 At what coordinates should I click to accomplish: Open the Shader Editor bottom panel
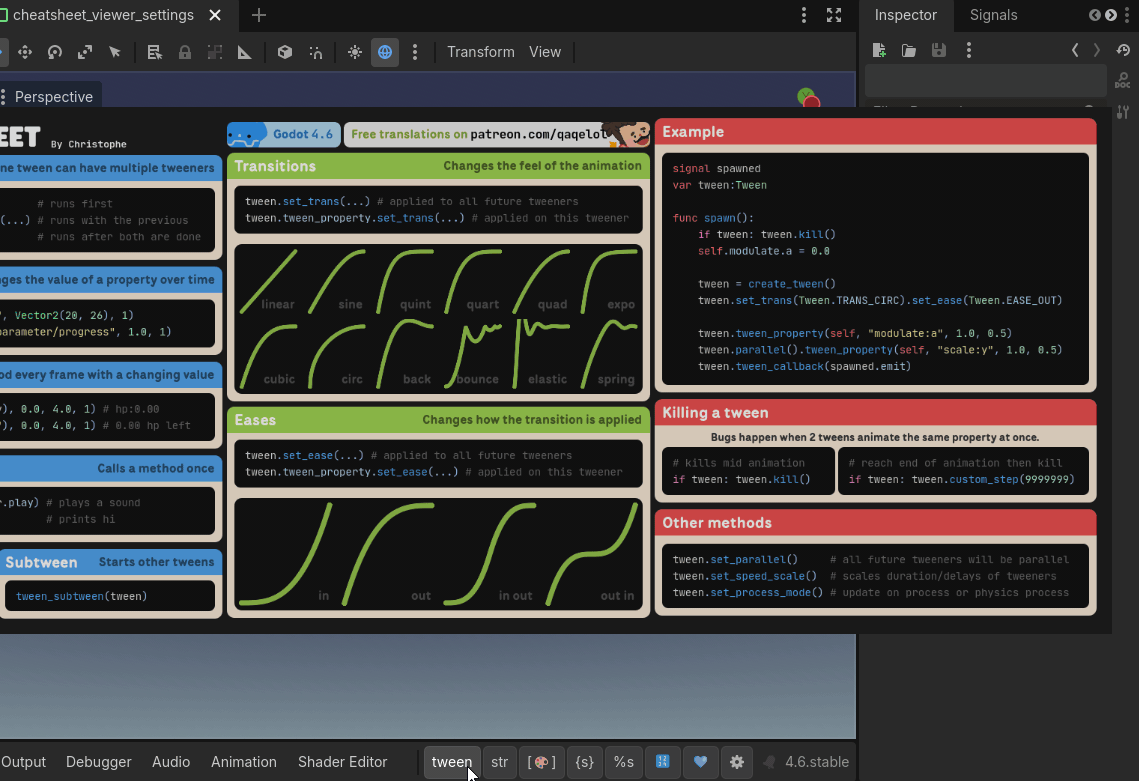[x=342, y=762]
